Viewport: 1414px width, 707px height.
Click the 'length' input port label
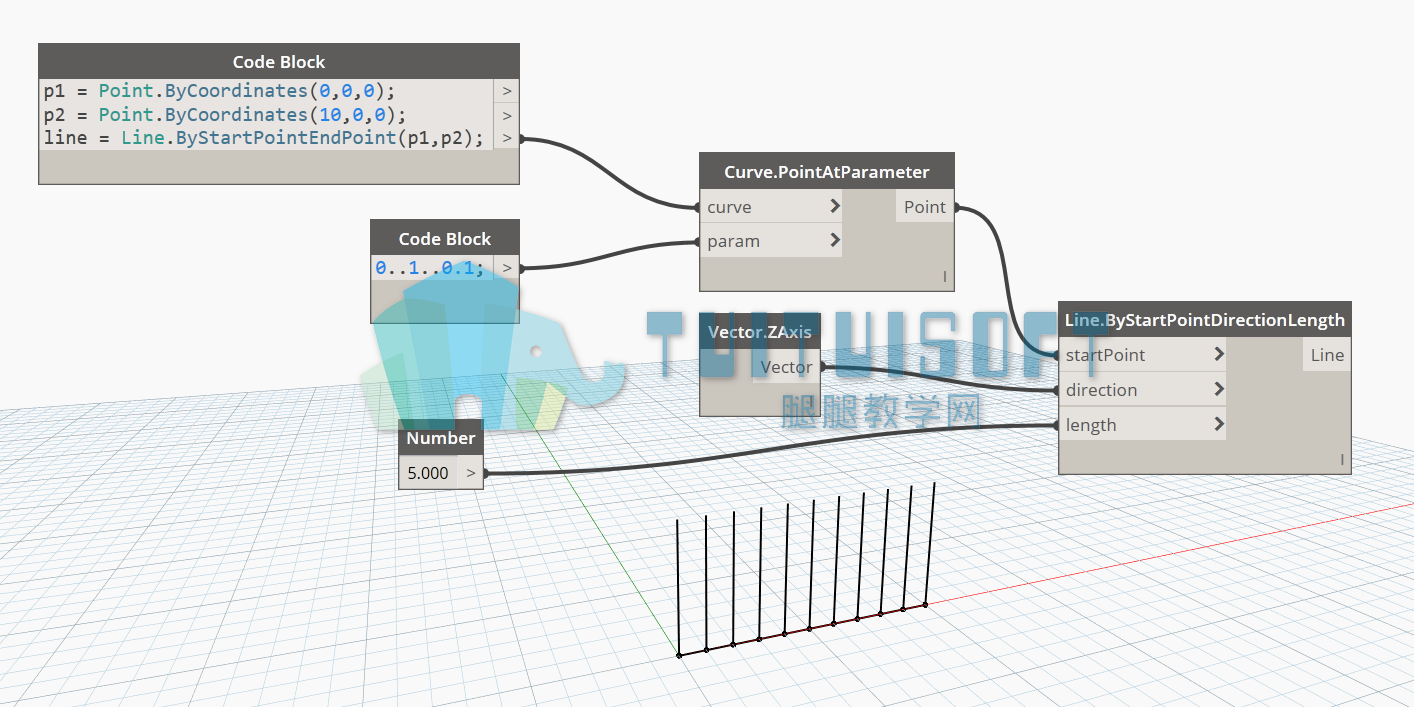1091,425
